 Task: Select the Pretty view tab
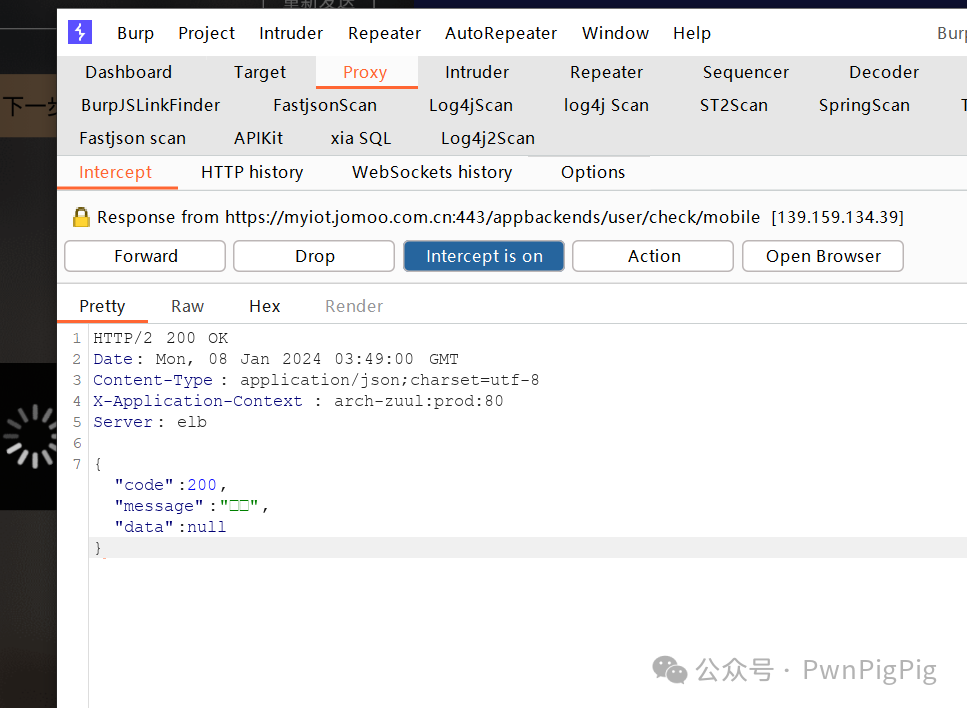tap(102, 307)
